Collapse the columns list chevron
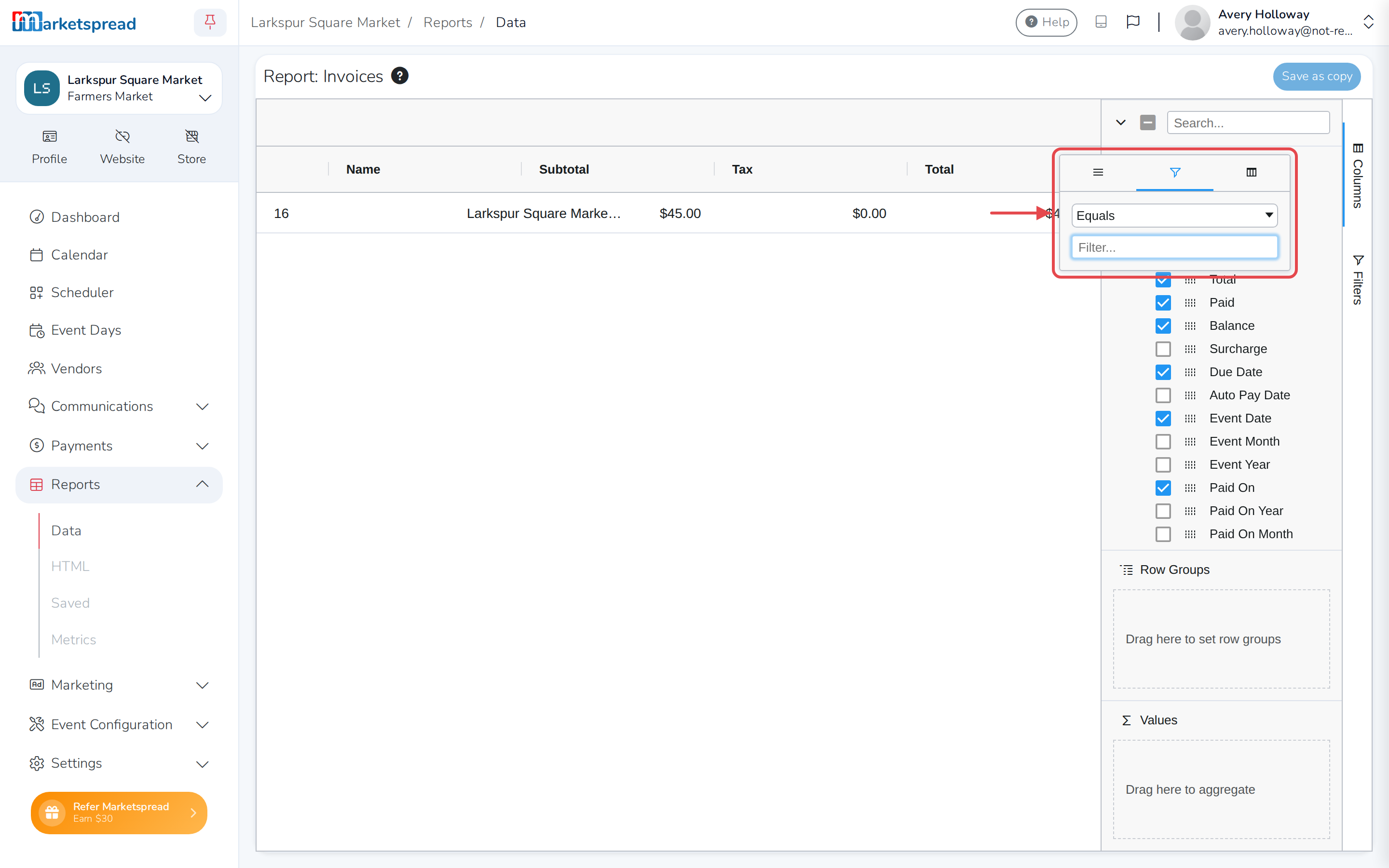This screenshot has width=1389, height=868. point(1120,122)
